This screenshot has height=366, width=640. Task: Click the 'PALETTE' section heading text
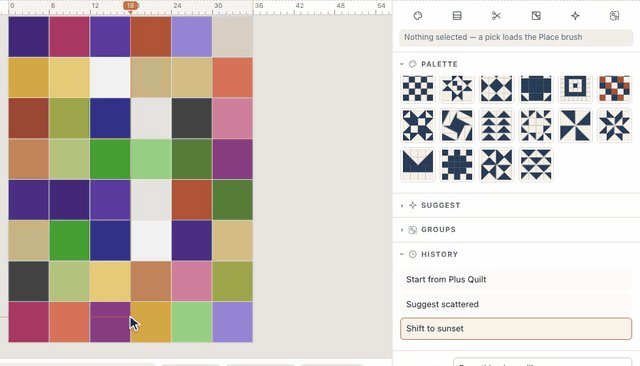click(x=439, y=64)
